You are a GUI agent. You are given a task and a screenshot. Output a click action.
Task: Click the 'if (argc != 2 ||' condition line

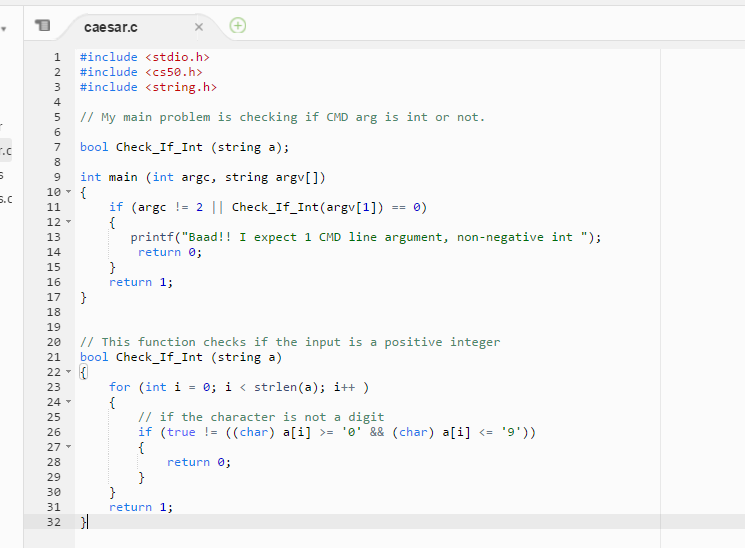(268, 207)
